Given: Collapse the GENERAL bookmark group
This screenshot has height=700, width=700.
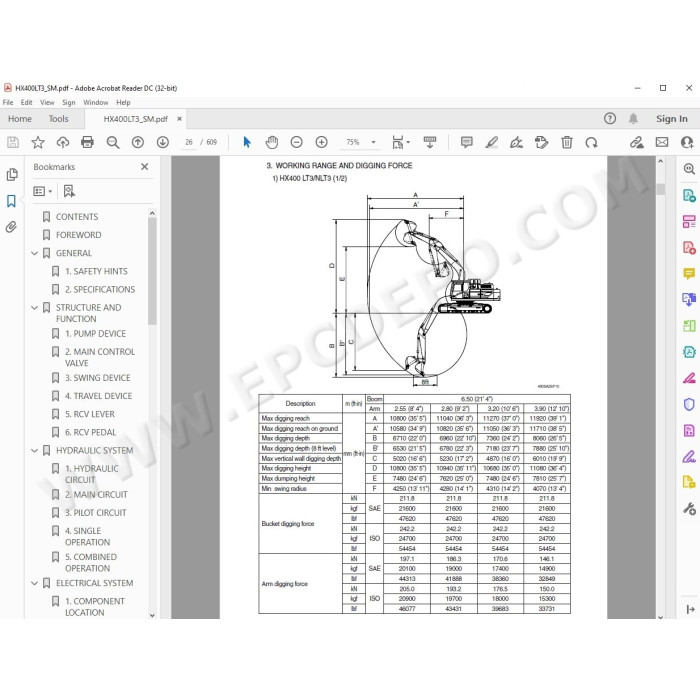Looking at the screenshot, I should pyautogui.click(x=34, y=253).
